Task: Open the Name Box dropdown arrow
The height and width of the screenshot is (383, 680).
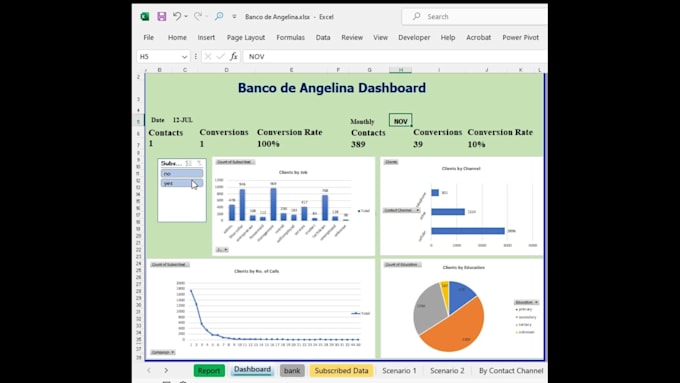Action: click(x=184, y=57)
